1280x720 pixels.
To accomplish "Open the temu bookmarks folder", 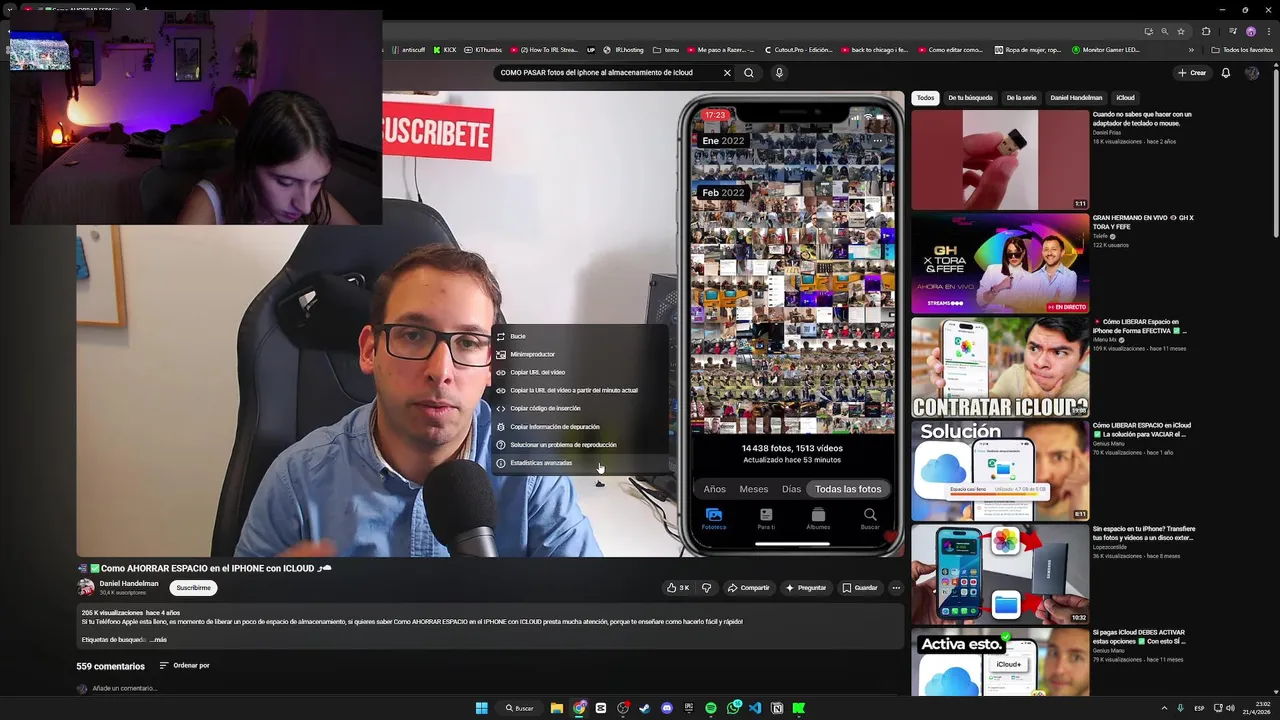I will coord(666,50).
